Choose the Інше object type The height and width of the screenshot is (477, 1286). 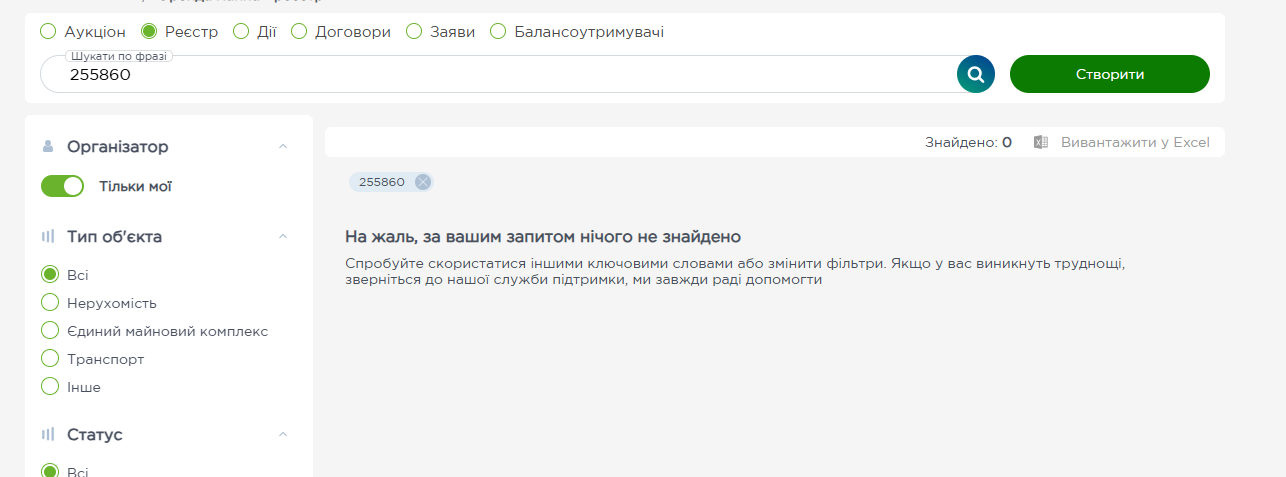50,387
